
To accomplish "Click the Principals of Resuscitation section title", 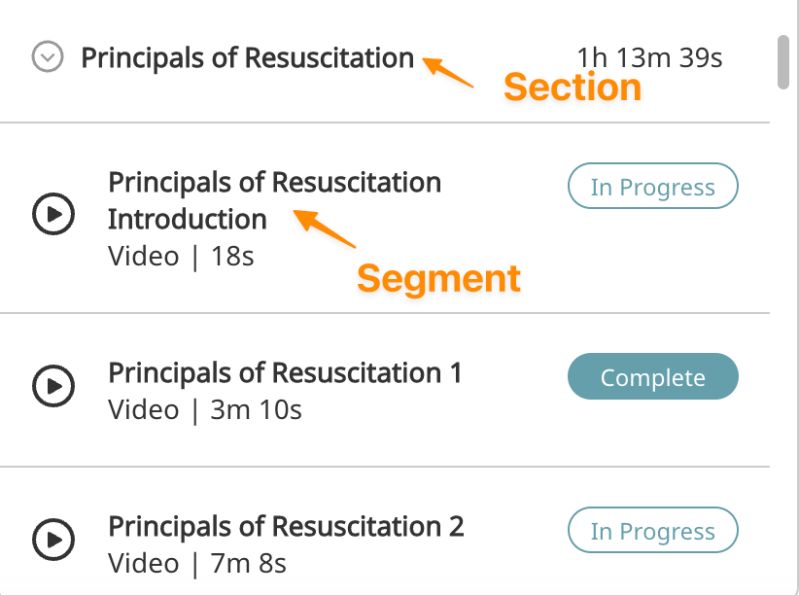I will click(x=247, y=58).
